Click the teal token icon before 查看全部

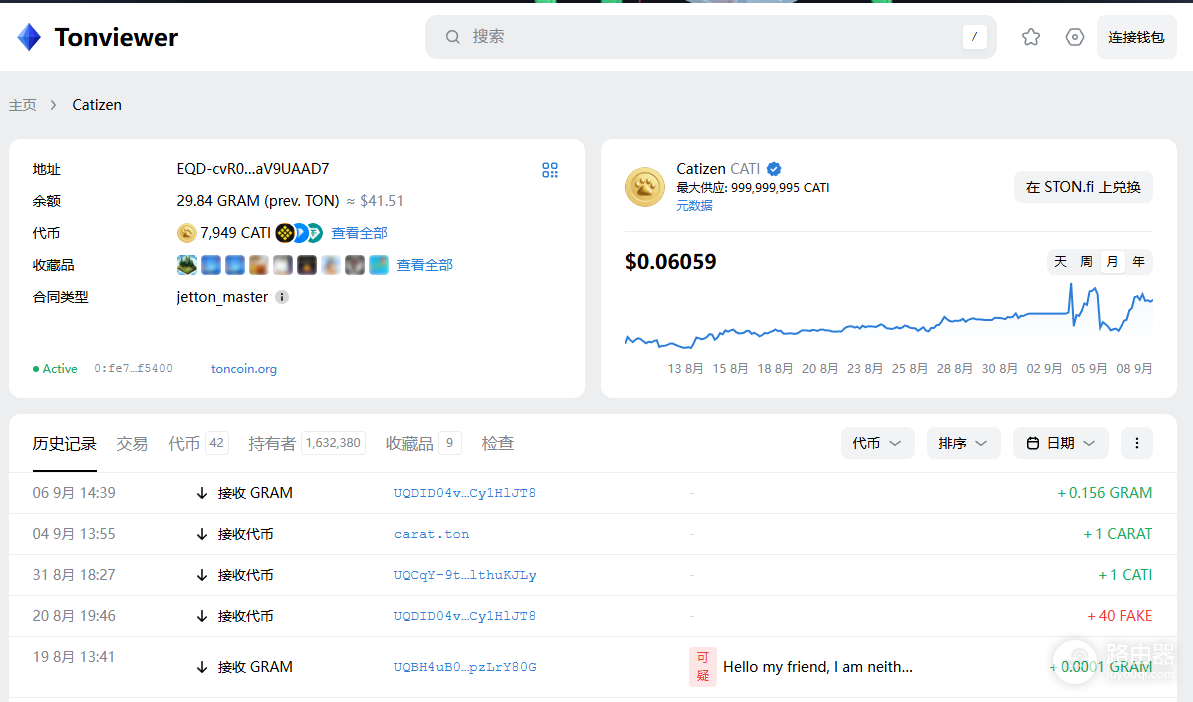coord(315,233)
